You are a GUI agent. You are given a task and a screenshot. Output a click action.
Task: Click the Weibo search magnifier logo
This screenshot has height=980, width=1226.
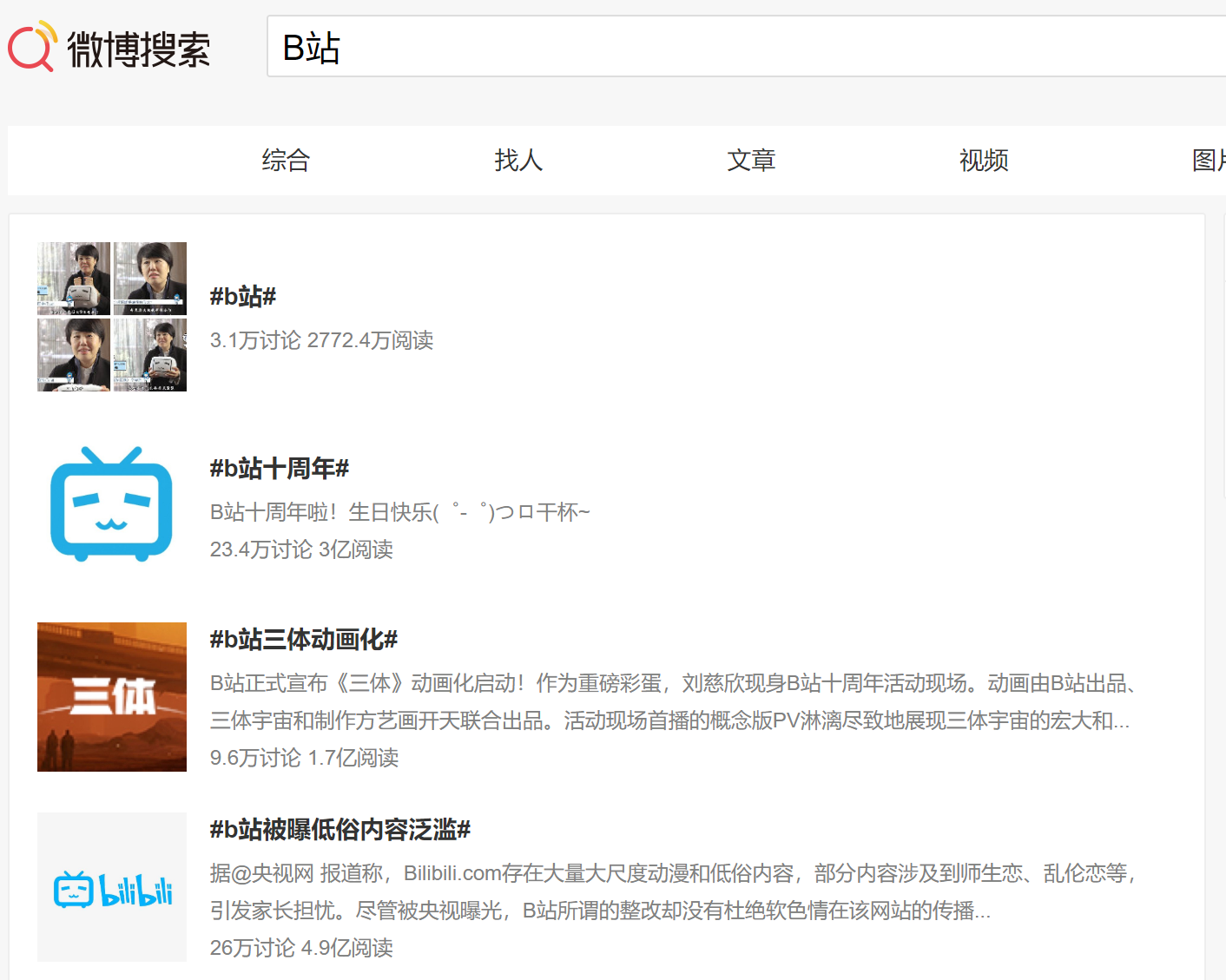[x=33, y=47]
